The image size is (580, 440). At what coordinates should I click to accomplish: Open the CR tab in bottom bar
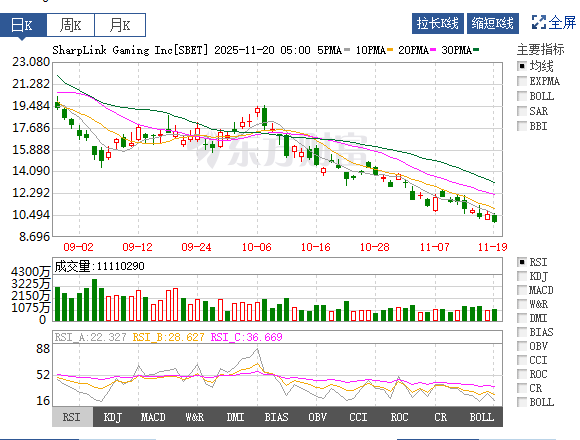tap(441, 417)
